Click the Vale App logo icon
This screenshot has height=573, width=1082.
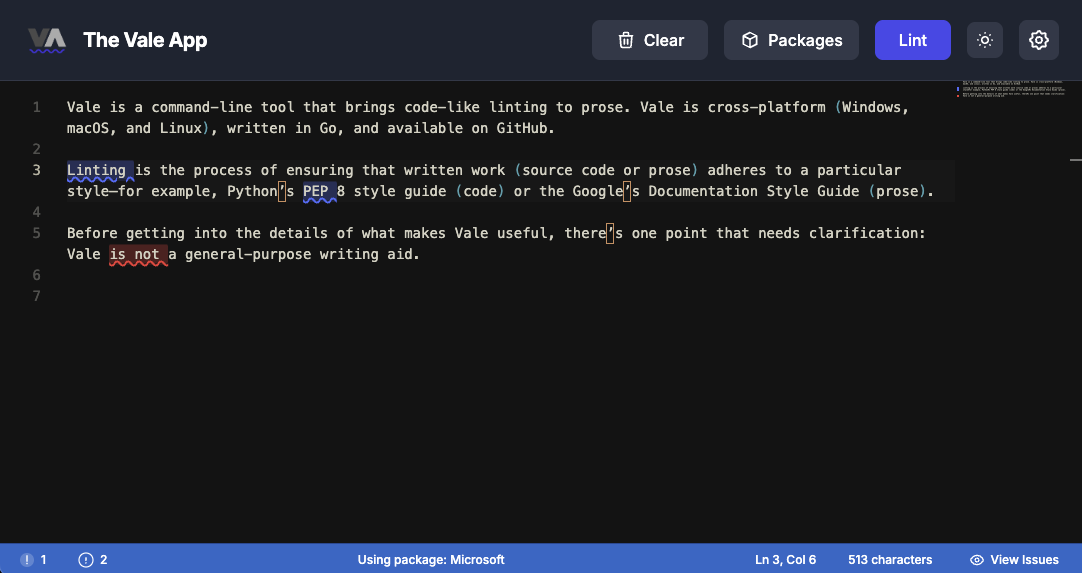[47, 41]
